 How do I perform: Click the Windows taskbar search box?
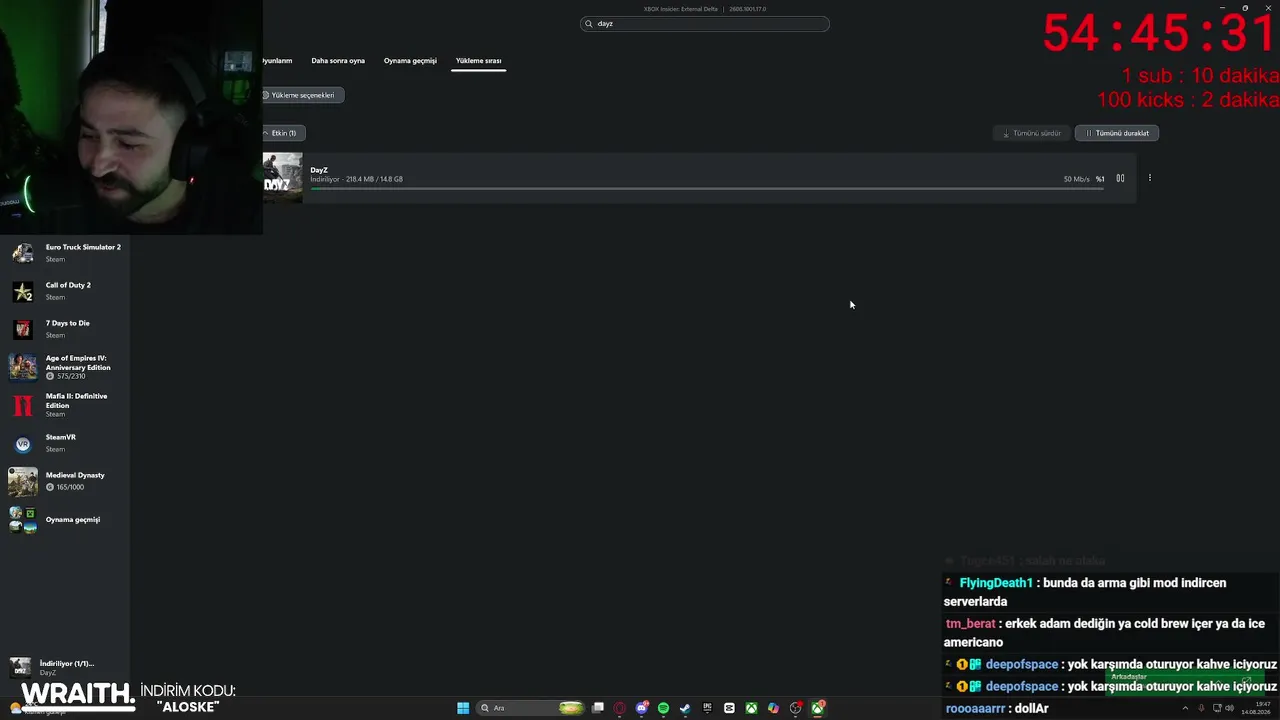point(530,708)
